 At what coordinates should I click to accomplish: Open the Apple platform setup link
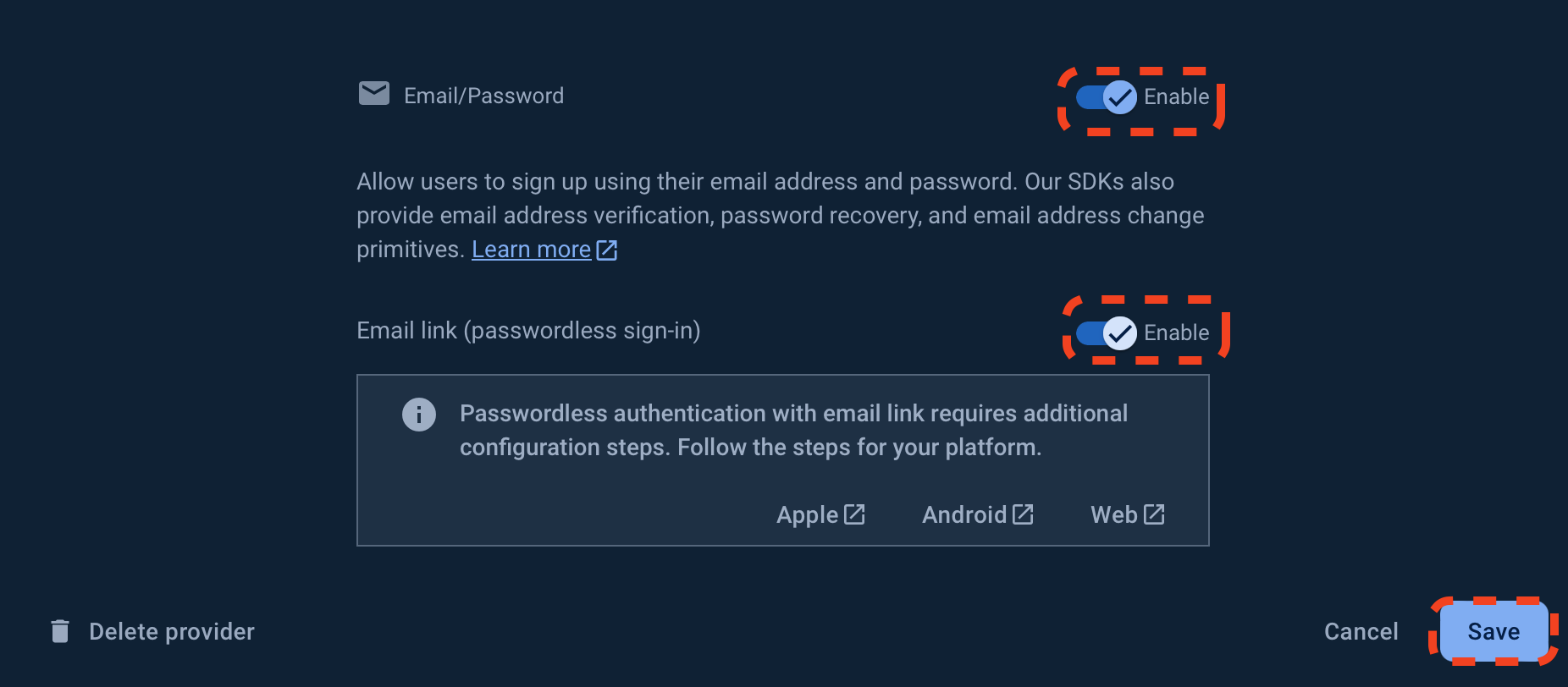pyautogui.click(x=807, y=515)
